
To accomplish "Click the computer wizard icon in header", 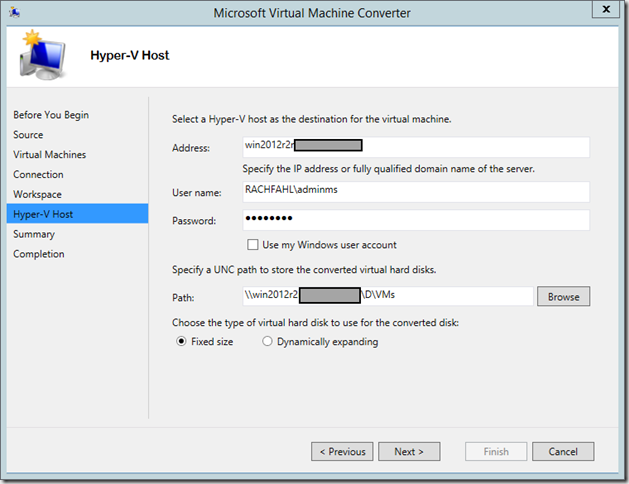I will (x=42, y=55).
